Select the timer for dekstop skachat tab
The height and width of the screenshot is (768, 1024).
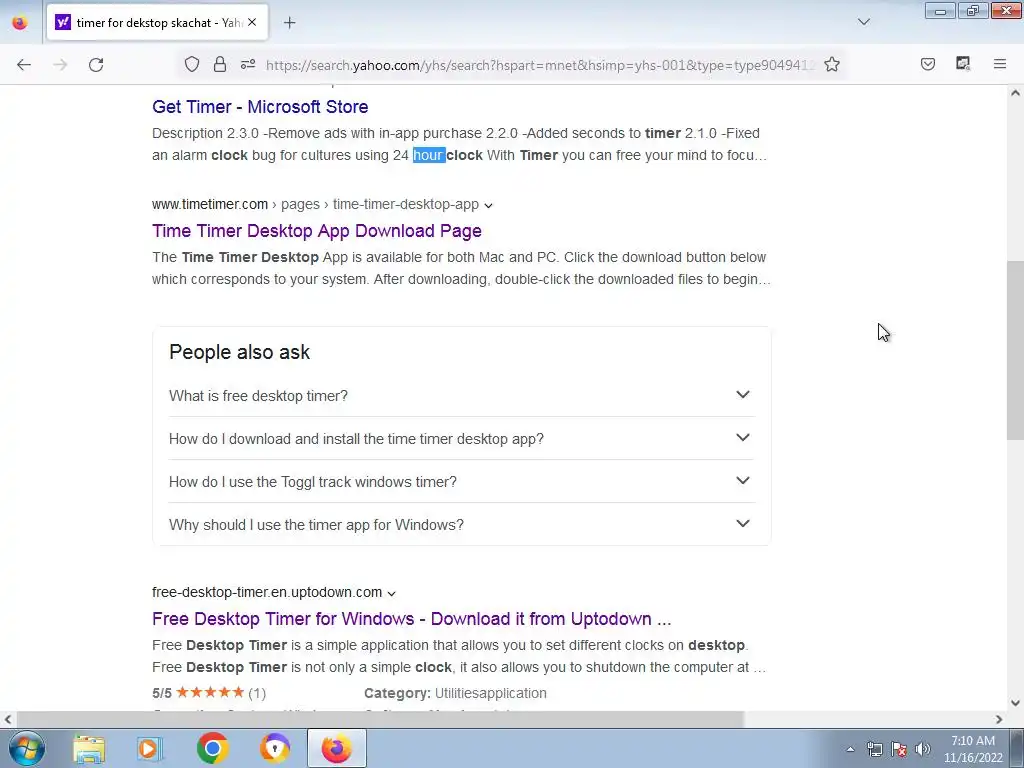point(157,23)
